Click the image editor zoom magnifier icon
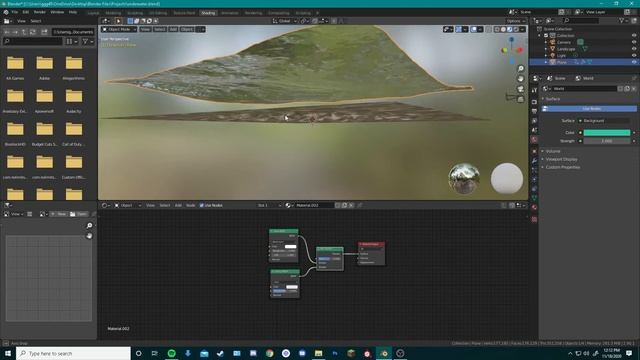 (x=89, y=226)
